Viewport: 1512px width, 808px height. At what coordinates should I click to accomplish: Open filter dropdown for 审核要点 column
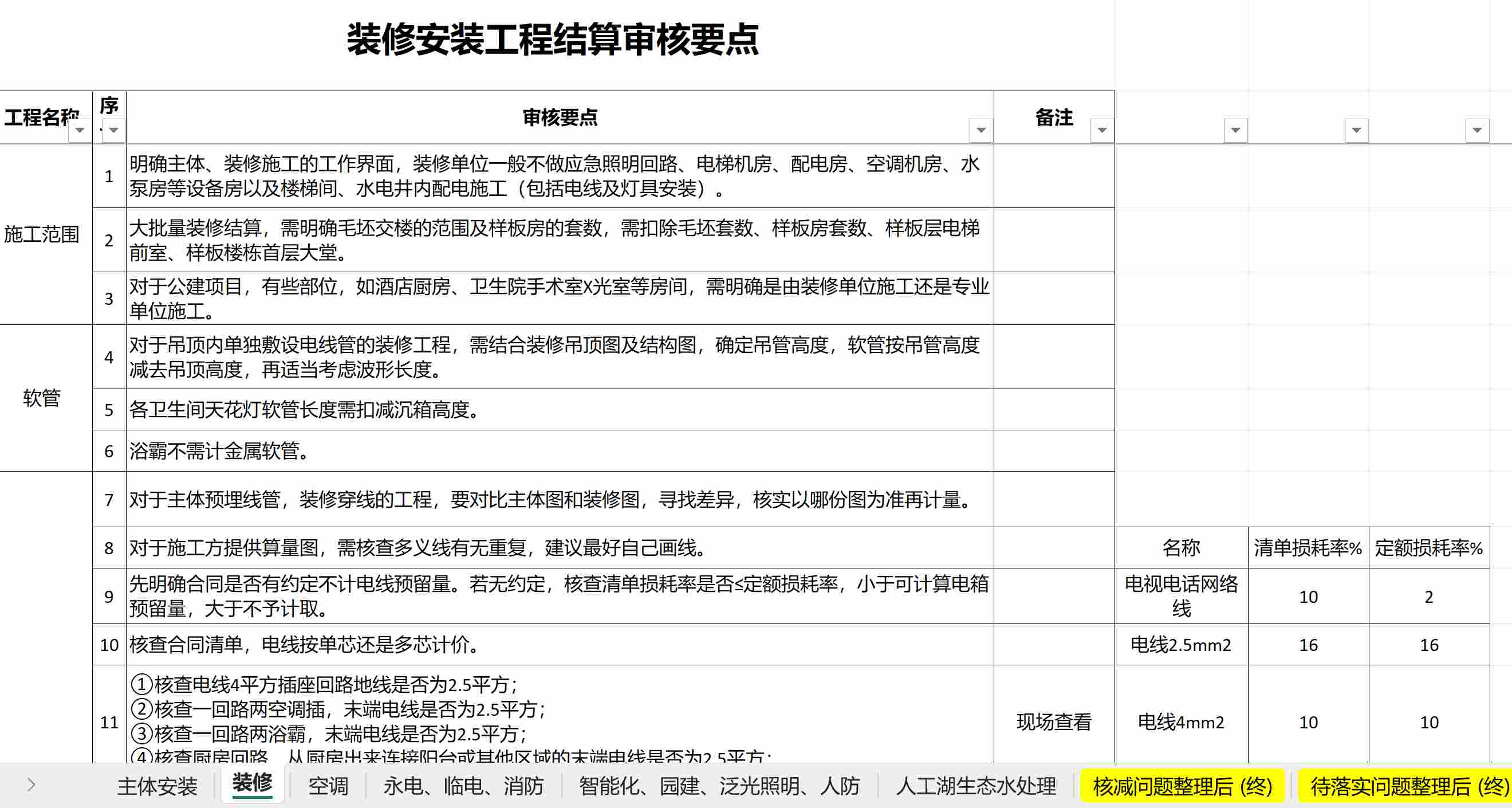pos(981,130)
